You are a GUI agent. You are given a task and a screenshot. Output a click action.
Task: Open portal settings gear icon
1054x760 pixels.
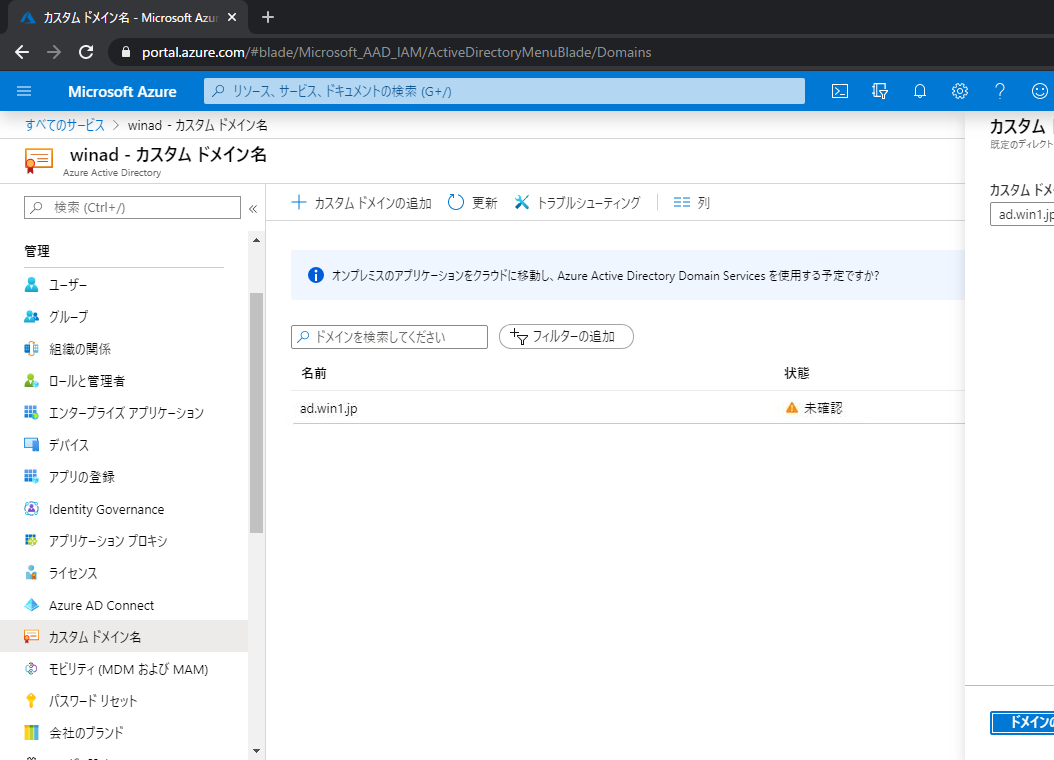tap(960, 91)
